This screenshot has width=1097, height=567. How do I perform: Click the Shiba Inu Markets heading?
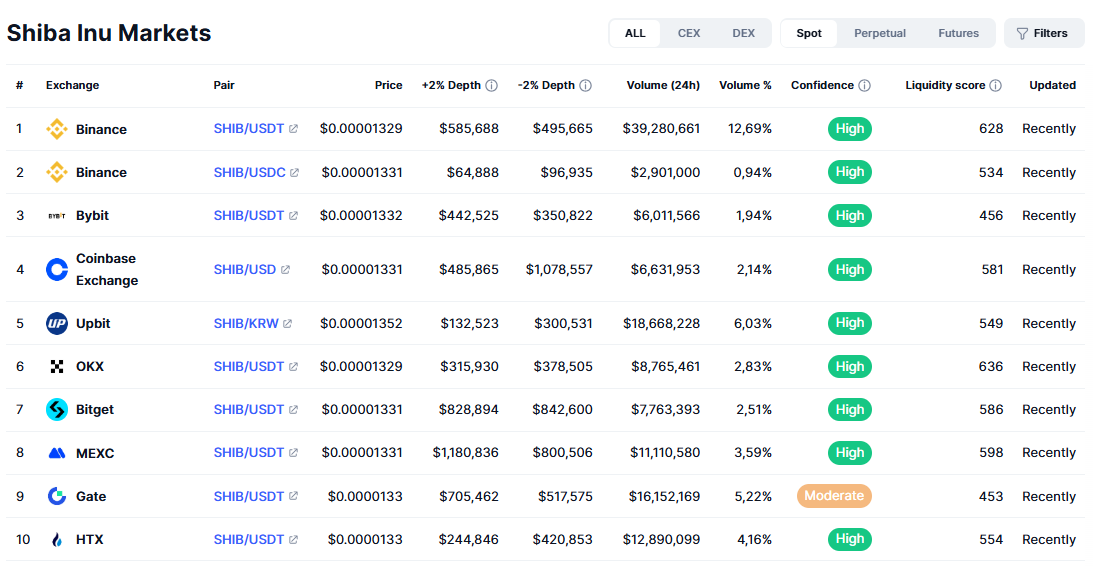(109, 33)
